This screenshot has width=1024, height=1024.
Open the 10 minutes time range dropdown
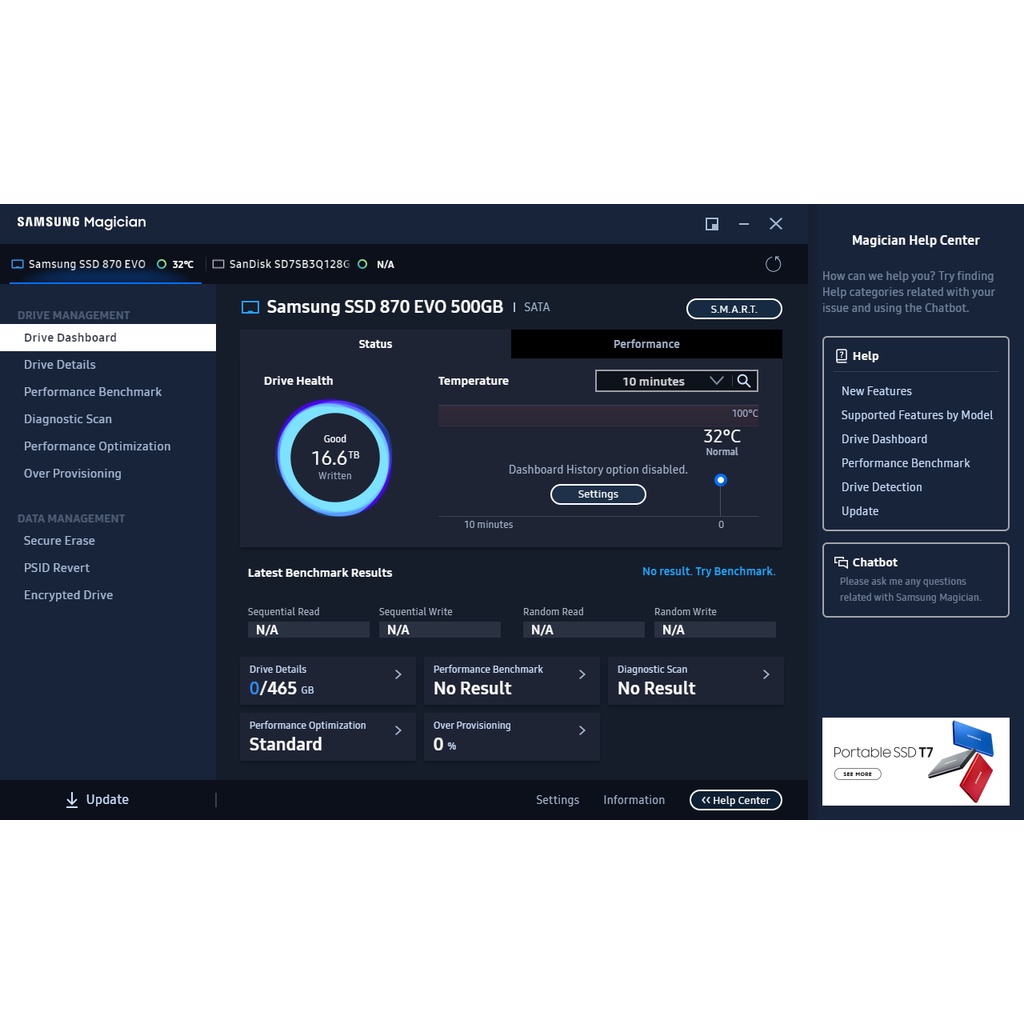click(x=665, y=381)
